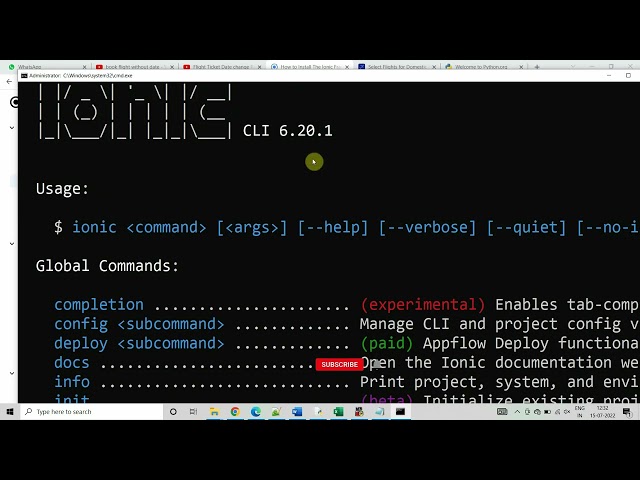Check the battery status tray icon

tap(547, 412)
